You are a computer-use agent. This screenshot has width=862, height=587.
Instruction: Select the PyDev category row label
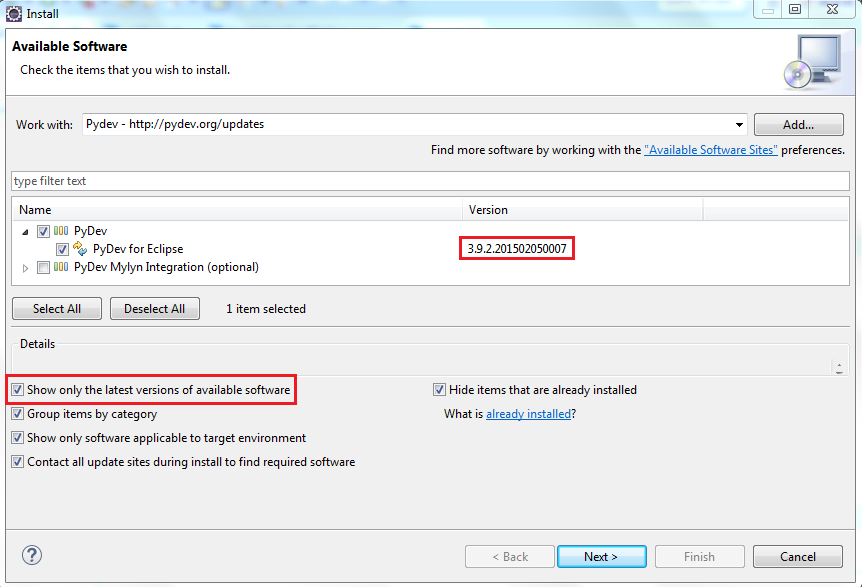click(91, 231)
